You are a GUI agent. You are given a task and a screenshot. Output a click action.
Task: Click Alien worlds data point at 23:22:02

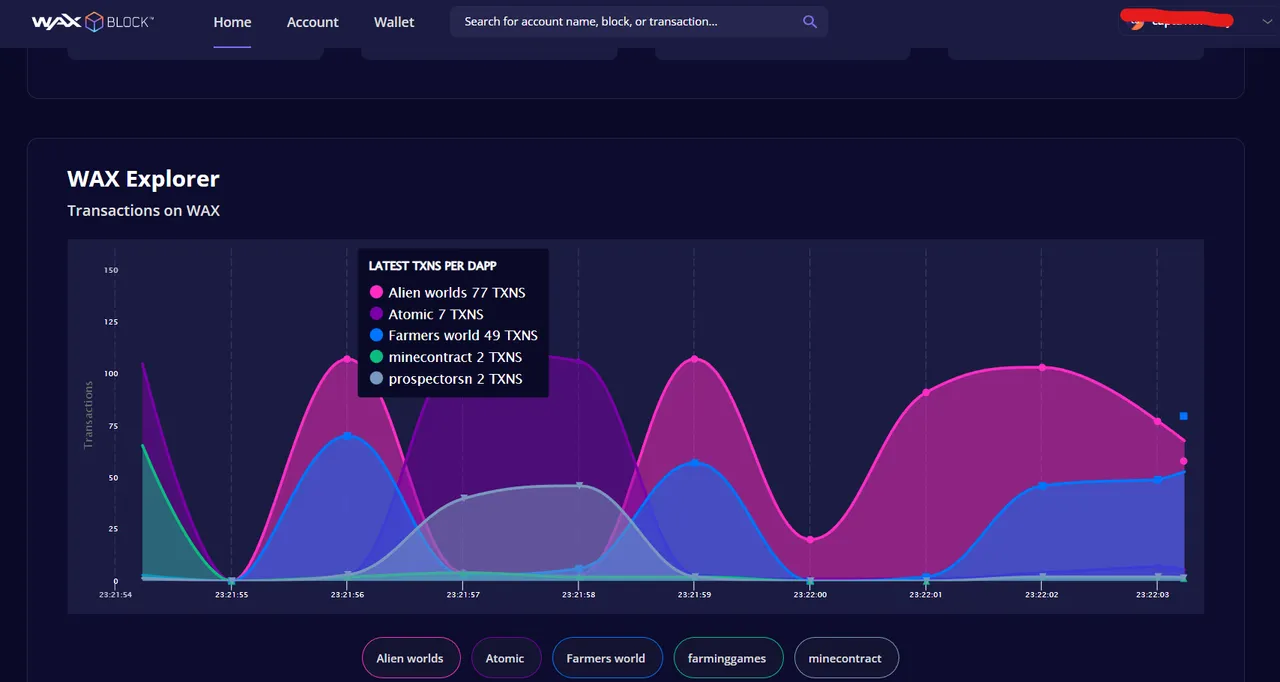pyautogui.click(x=1042, y=367)
